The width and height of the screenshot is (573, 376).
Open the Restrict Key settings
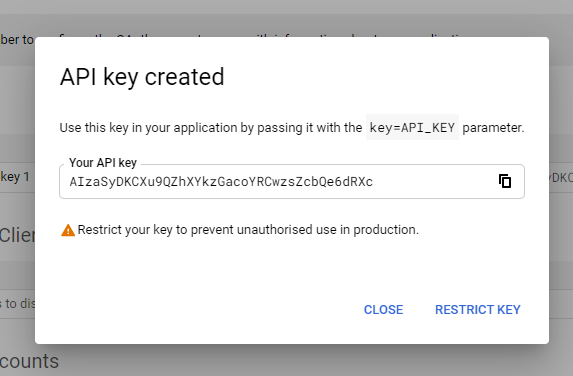click(x=478, y=309)
